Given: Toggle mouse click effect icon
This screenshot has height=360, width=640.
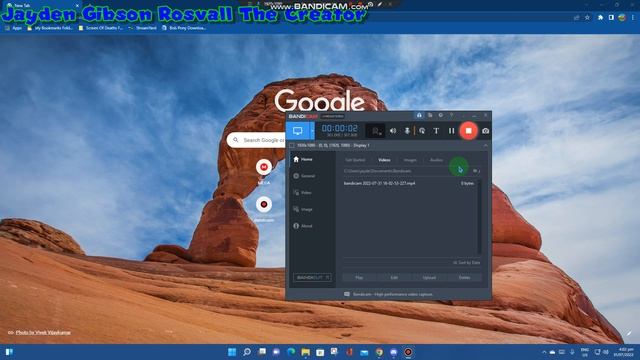Looking at the screenshot, I should pyautogui.click(x=422, y=131).
